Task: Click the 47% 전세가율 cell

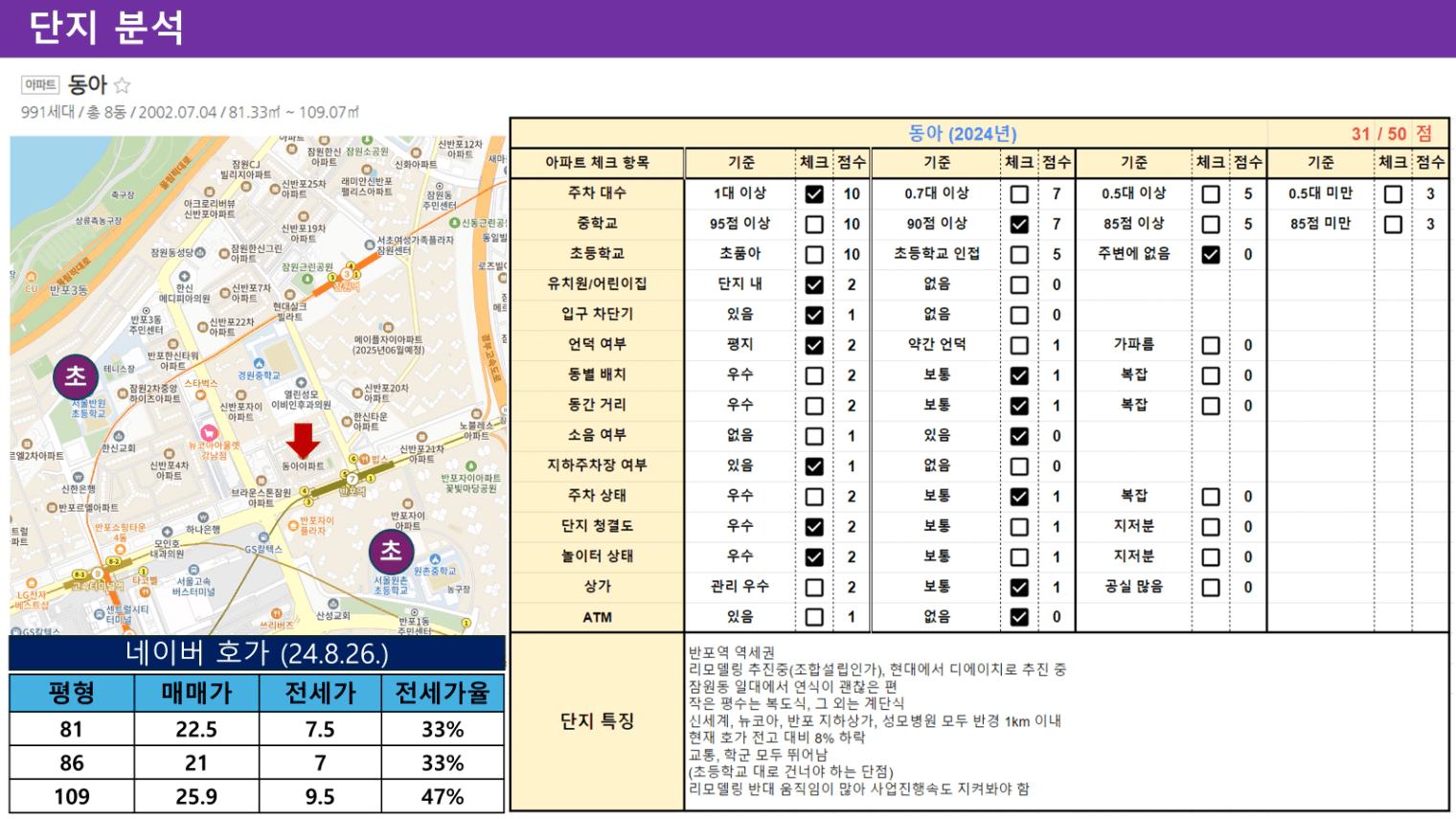Action: pos(443,797)
